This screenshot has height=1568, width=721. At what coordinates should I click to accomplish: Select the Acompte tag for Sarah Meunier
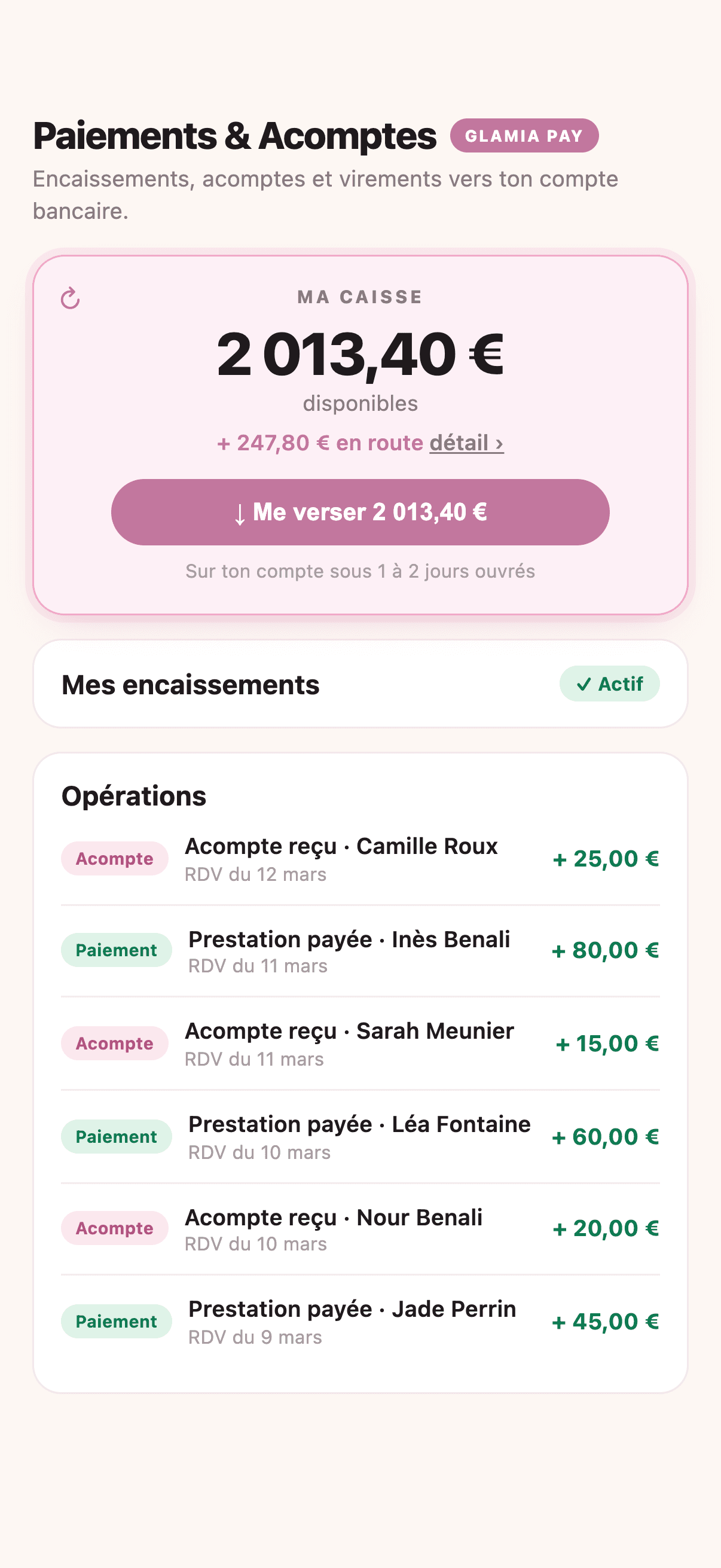(x=114, y=1044)
